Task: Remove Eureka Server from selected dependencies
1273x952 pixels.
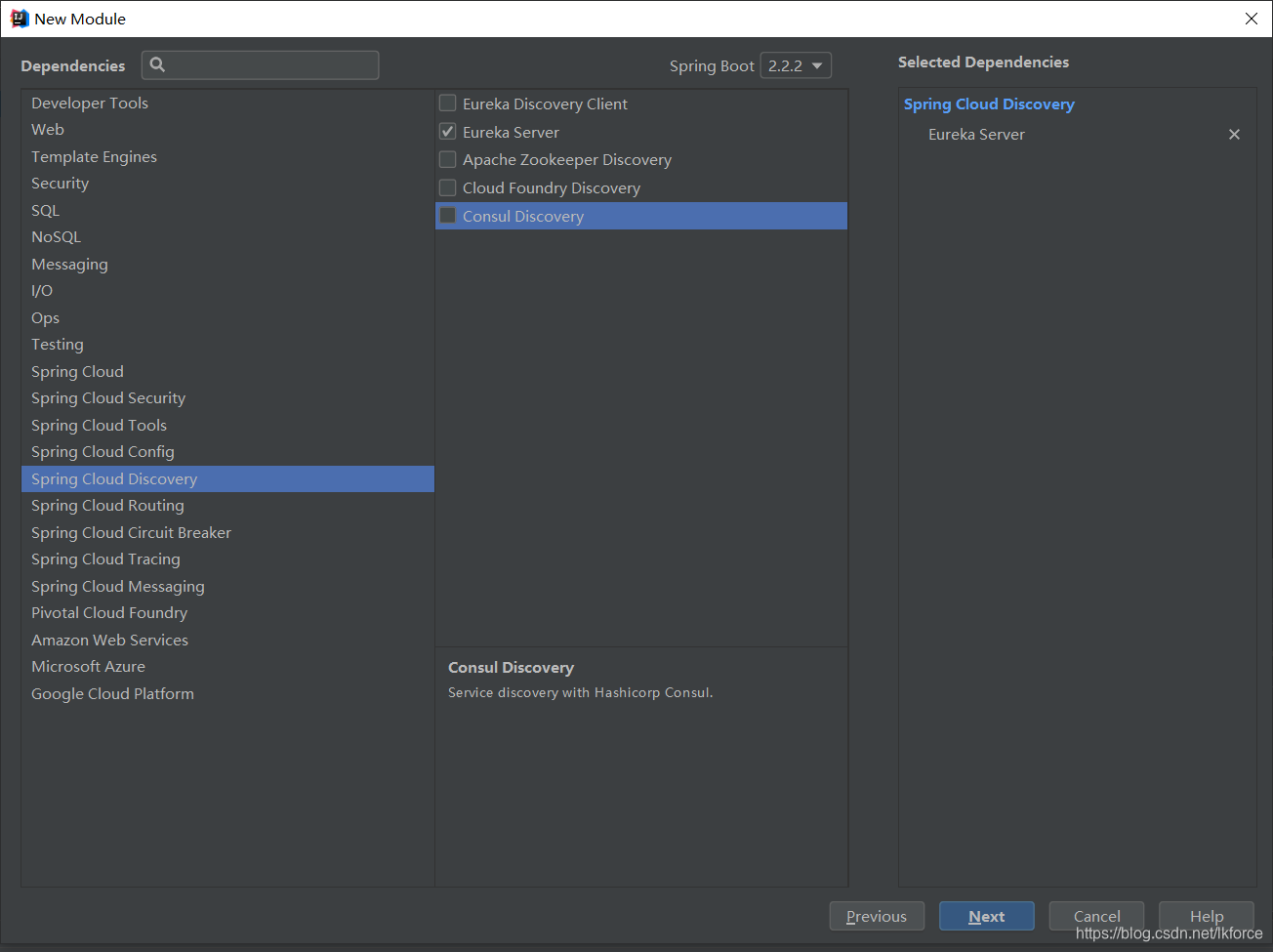Action: 1234,135
